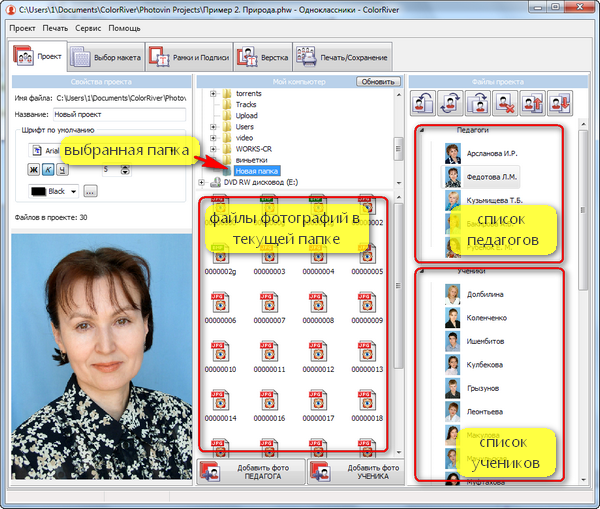Switch to the Выбор макета tab

click(106, 57)
